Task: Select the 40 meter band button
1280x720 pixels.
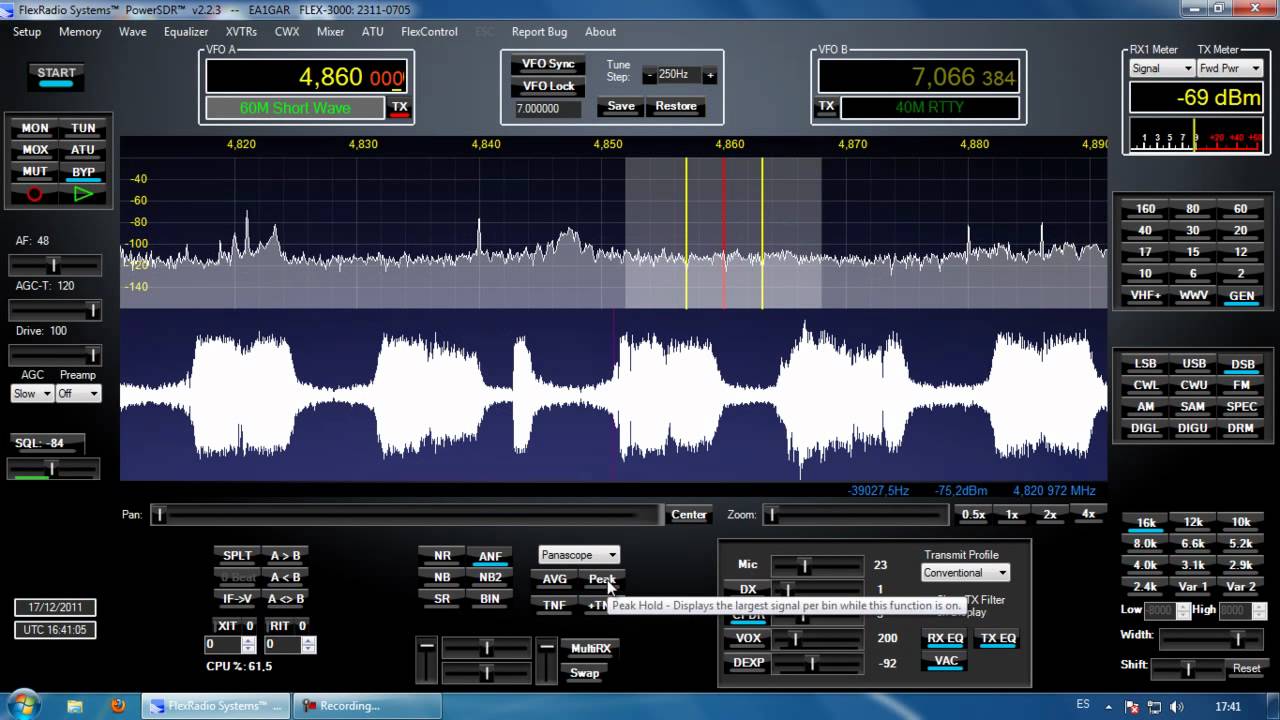Action: pos(1145,230)
